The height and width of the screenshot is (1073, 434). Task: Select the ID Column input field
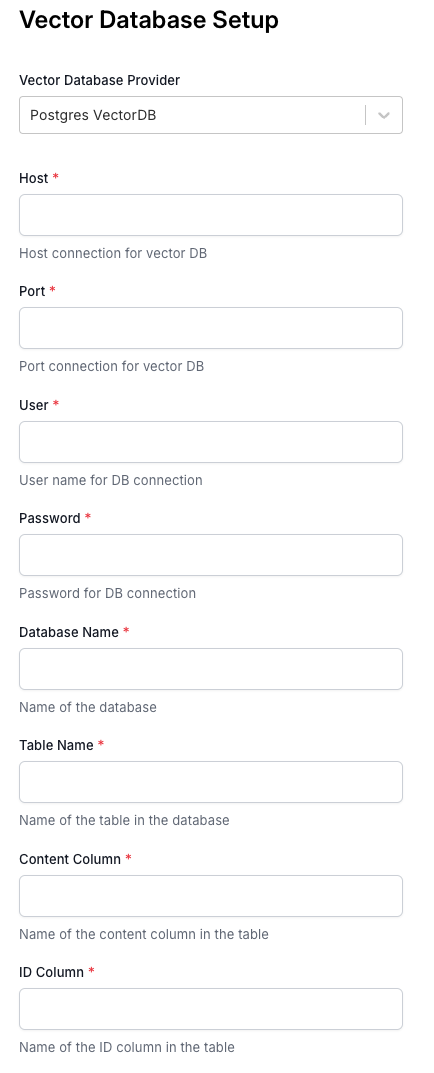pos(211,1009)
